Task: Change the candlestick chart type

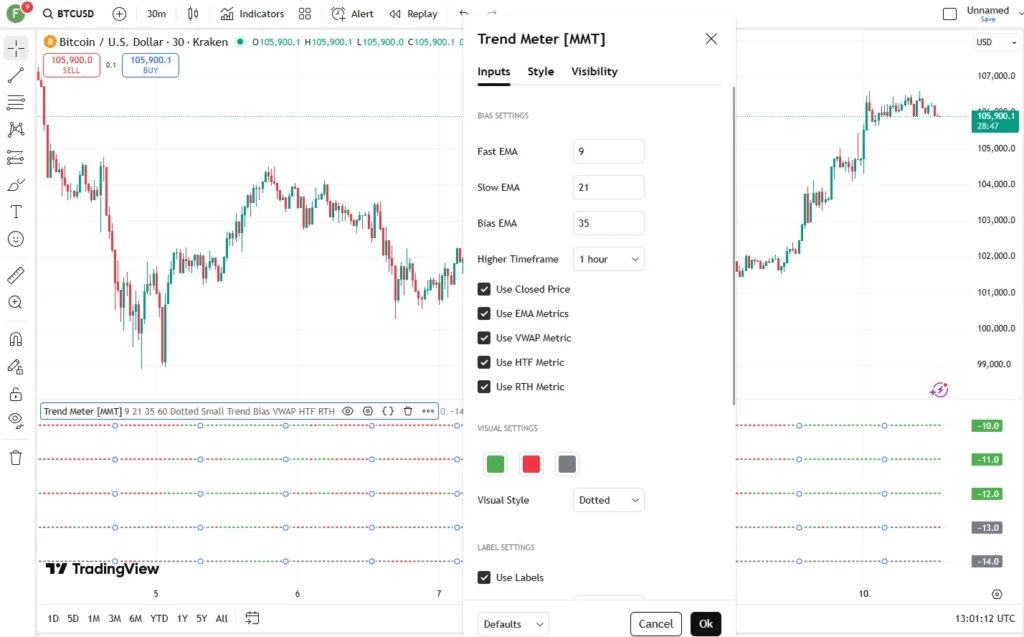Action: point(193,14)
